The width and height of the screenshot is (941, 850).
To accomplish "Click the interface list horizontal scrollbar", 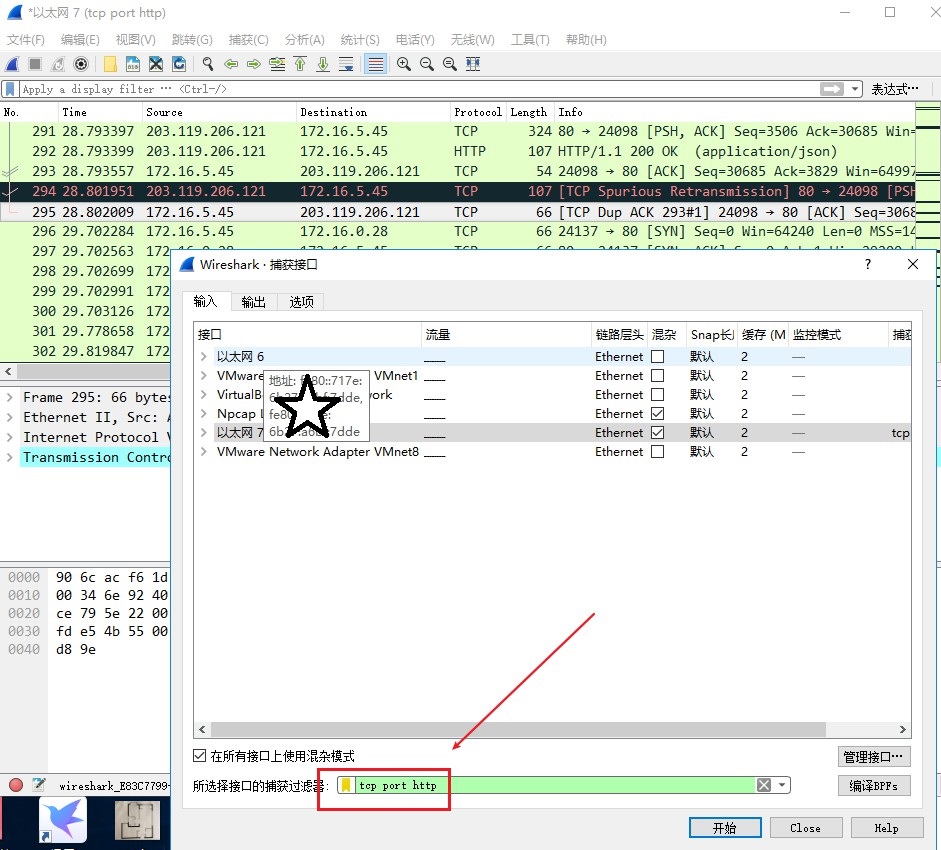I will (x=518, y=729).
